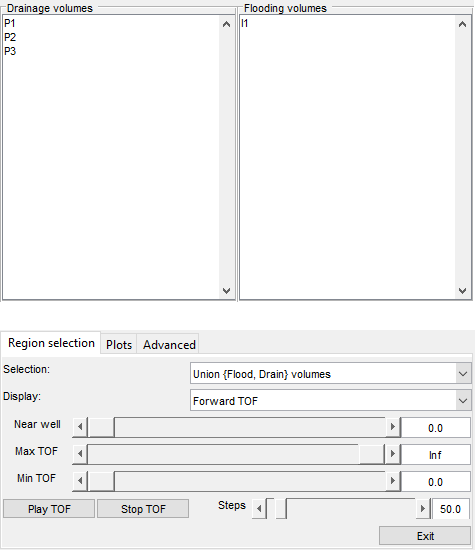The image size is (475, 550).
Task: Click Flooding volumes scroll up arrow
Action: [462, 24]
